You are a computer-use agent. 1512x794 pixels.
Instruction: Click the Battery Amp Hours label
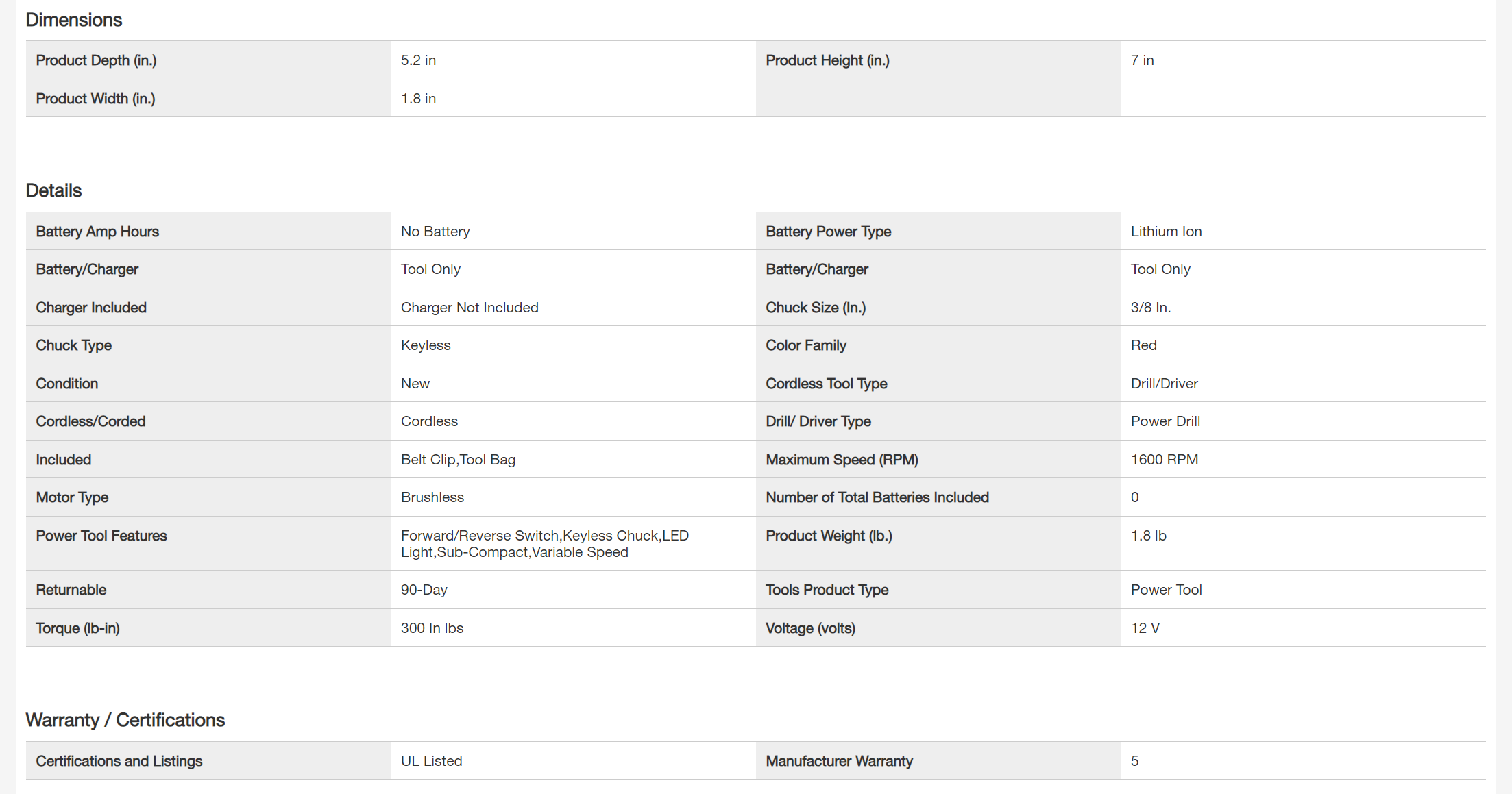97,232
